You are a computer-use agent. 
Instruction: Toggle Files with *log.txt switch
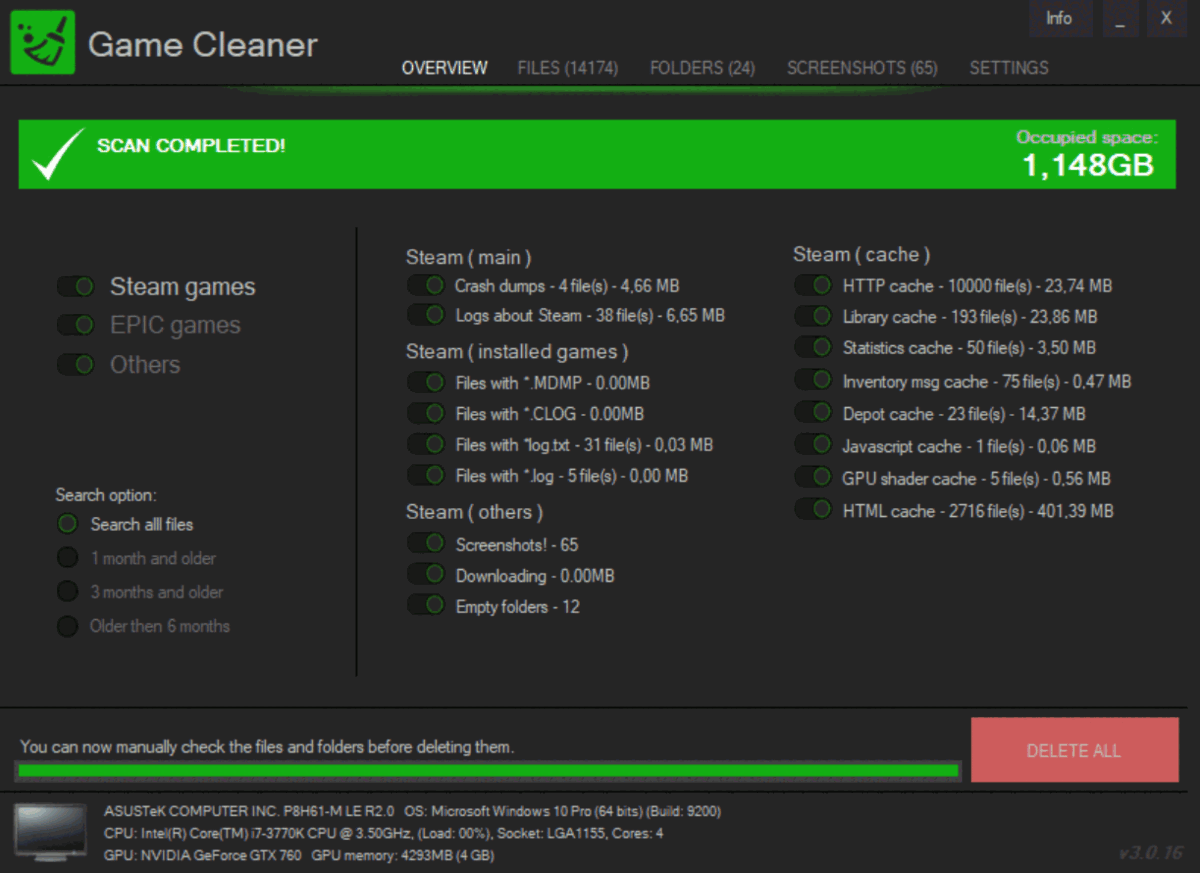point(426,444)
